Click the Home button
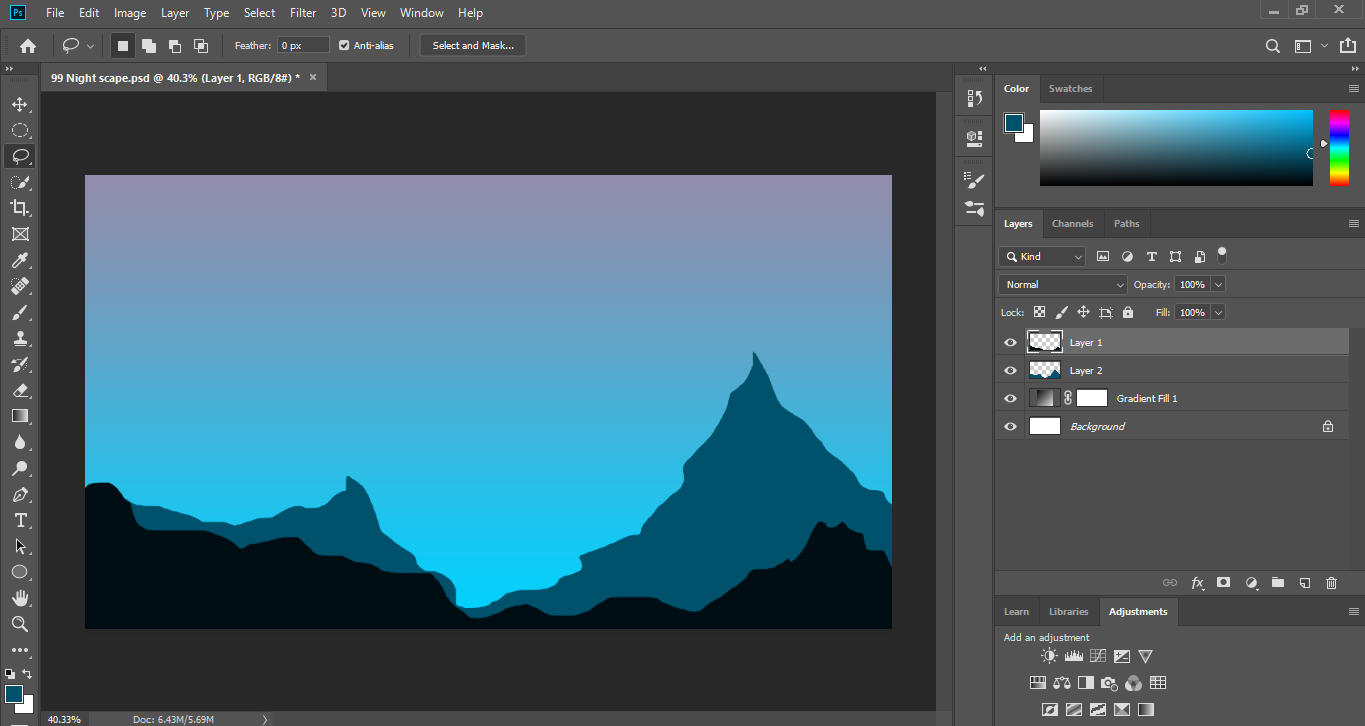Screen dimensions: 1365x726 click(28, 46)
